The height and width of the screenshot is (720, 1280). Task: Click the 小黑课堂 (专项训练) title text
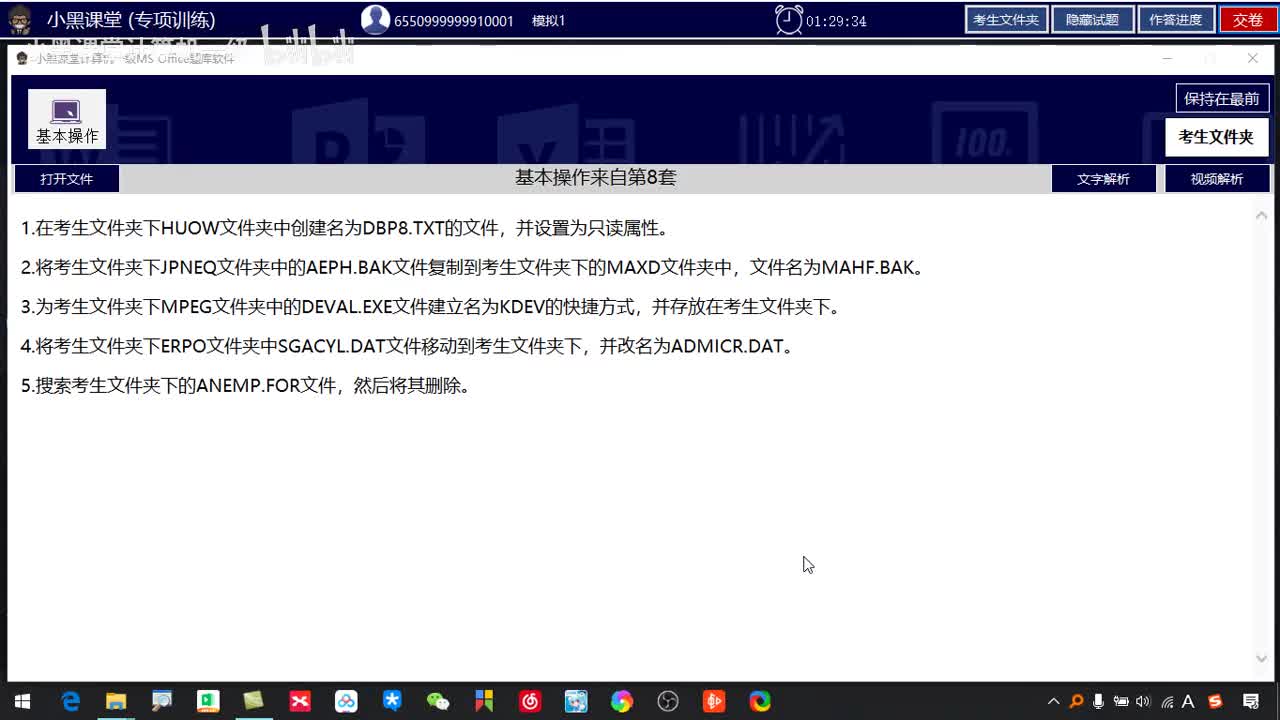[x=131, y=20]
